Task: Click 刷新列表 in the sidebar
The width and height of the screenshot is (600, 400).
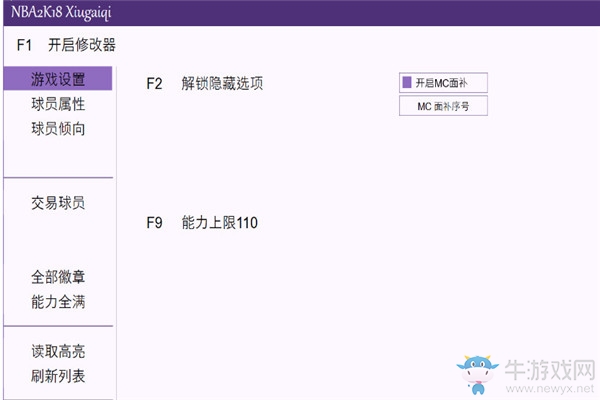Action: pyautogui.click(x=58, y=376)
